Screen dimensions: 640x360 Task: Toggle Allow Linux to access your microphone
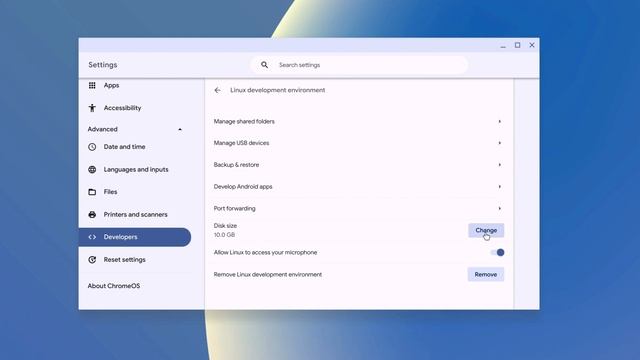pyautogui.click(x=498, y=253)
